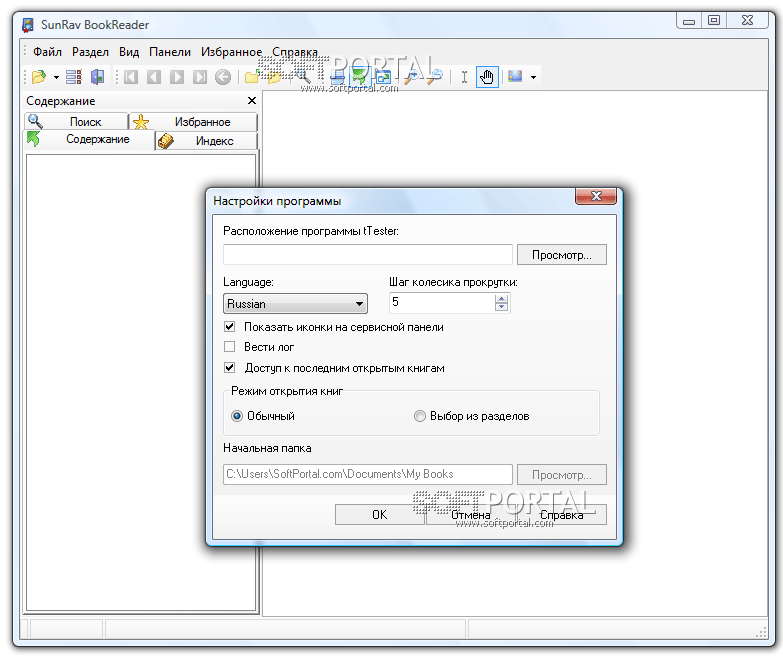Close the Настройки программы dialog
This screenshot has height=661, width=783.
pos(596,196)
